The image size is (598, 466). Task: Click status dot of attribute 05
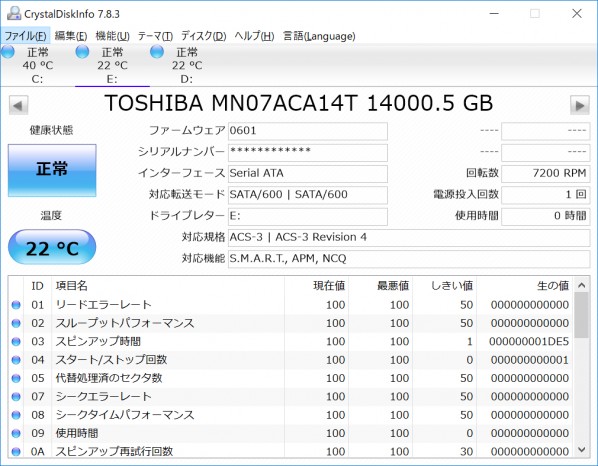pos(16,378)
